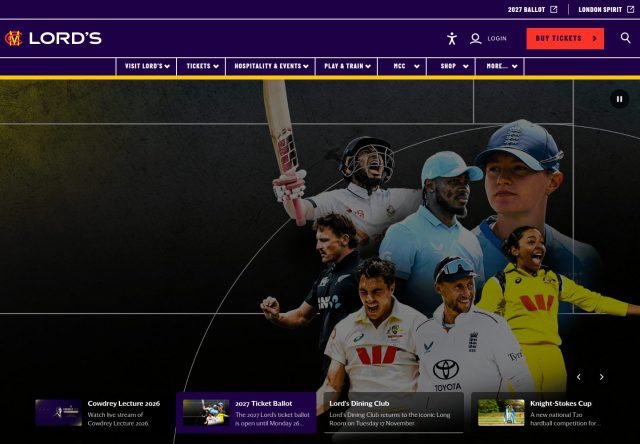Open 2027 Ballot external link icon
This screenshot has height=444, width=640.
pos(553,9)
